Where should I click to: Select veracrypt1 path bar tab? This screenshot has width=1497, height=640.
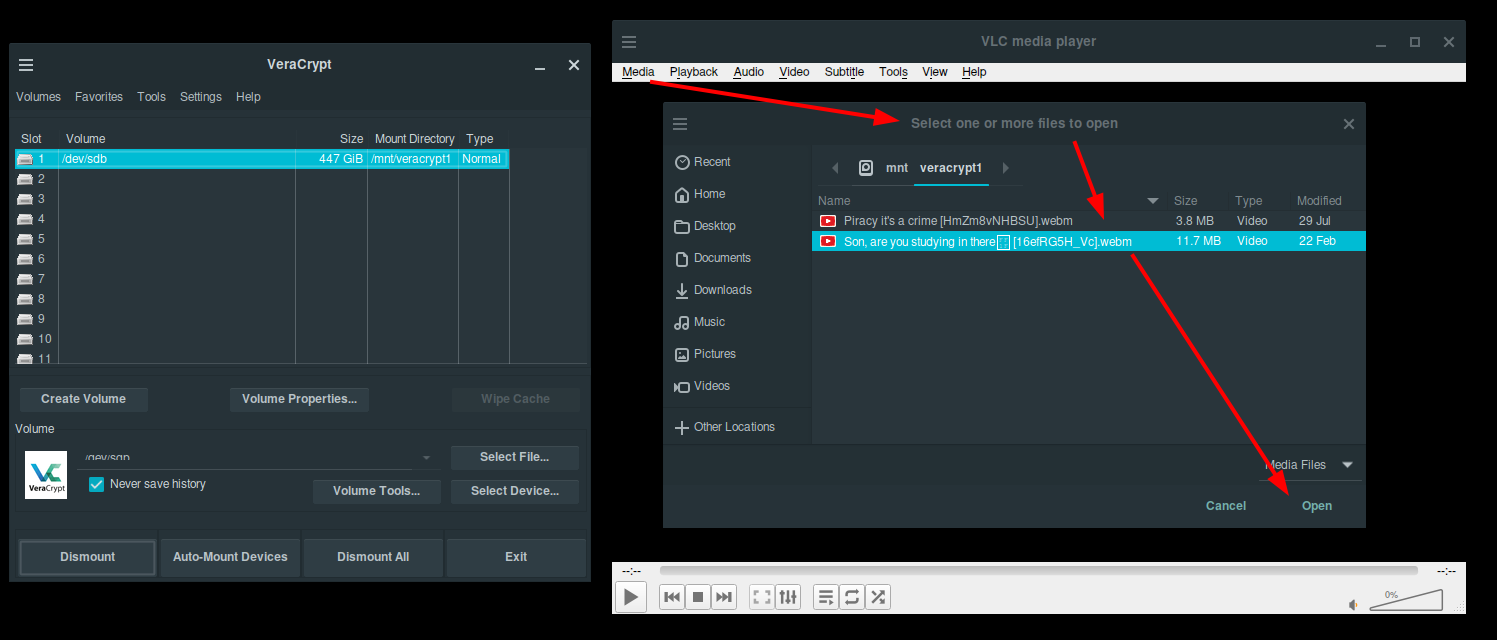[x=951, y=168]
